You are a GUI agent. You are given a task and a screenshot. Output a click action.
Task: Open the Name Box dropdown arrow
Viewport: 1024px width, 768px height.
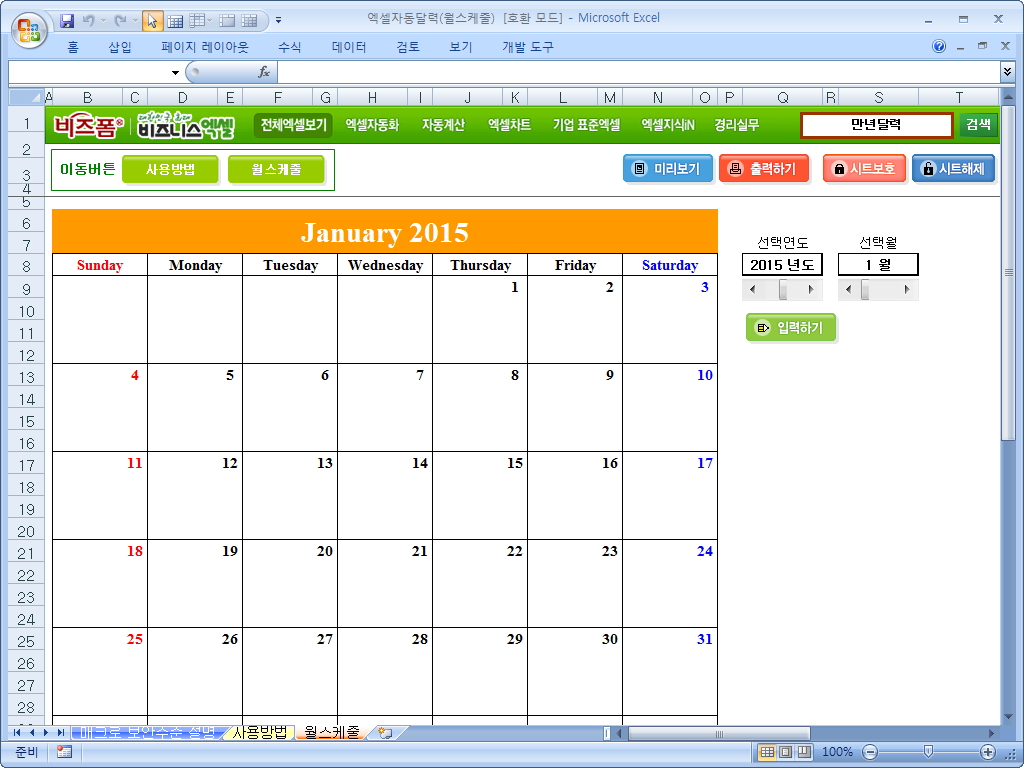coord(175,72)
